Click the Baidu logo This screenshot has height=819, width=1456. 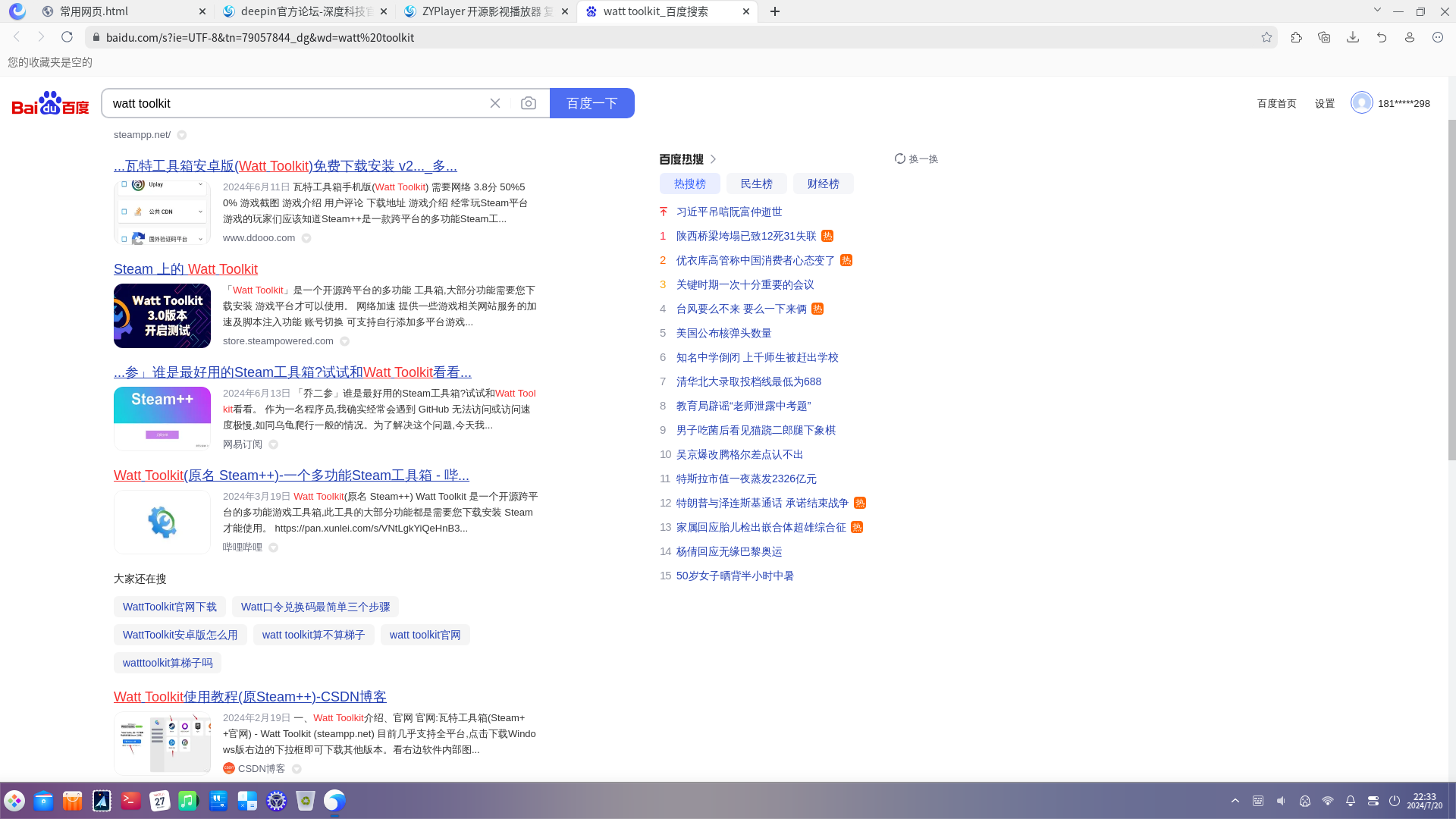[x=50, y=103]
